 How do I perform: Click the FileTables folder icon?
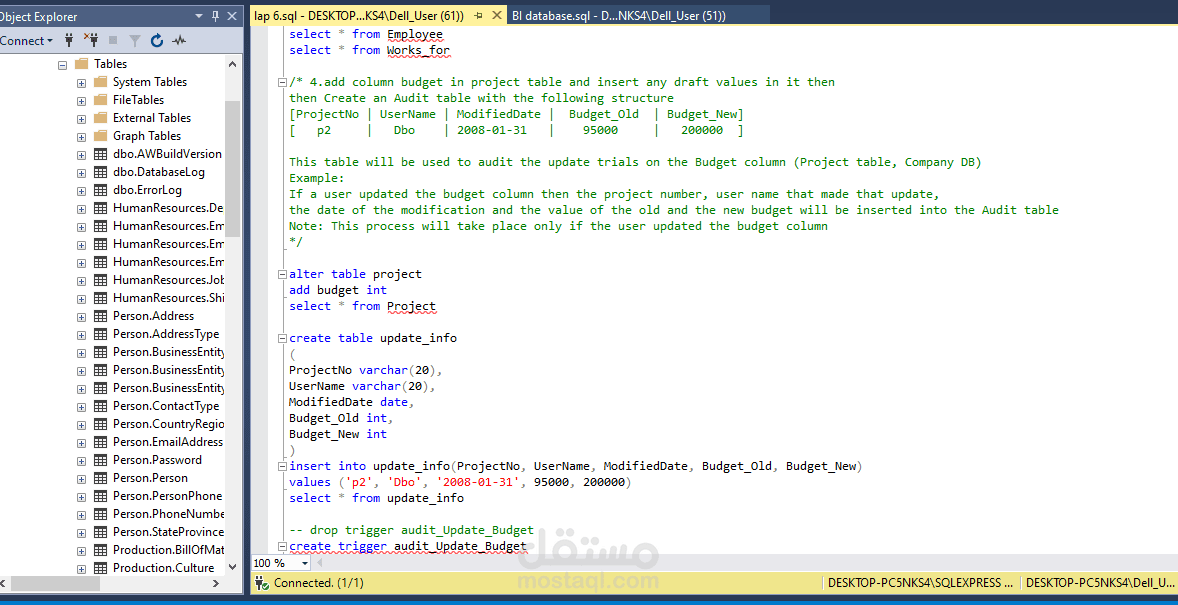[x=100, y=100]
